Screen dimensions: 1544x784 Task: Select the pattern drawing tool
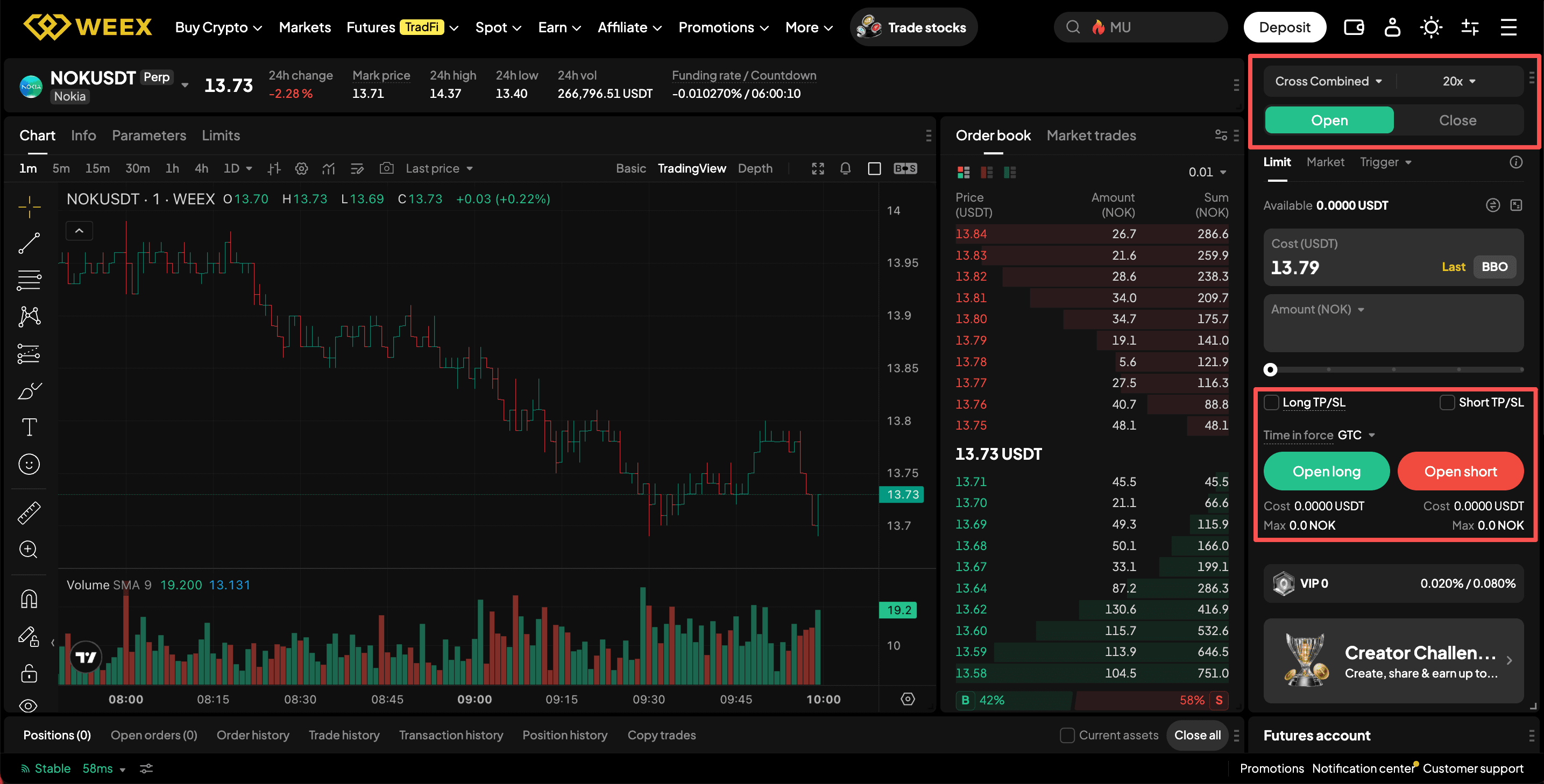29,316
